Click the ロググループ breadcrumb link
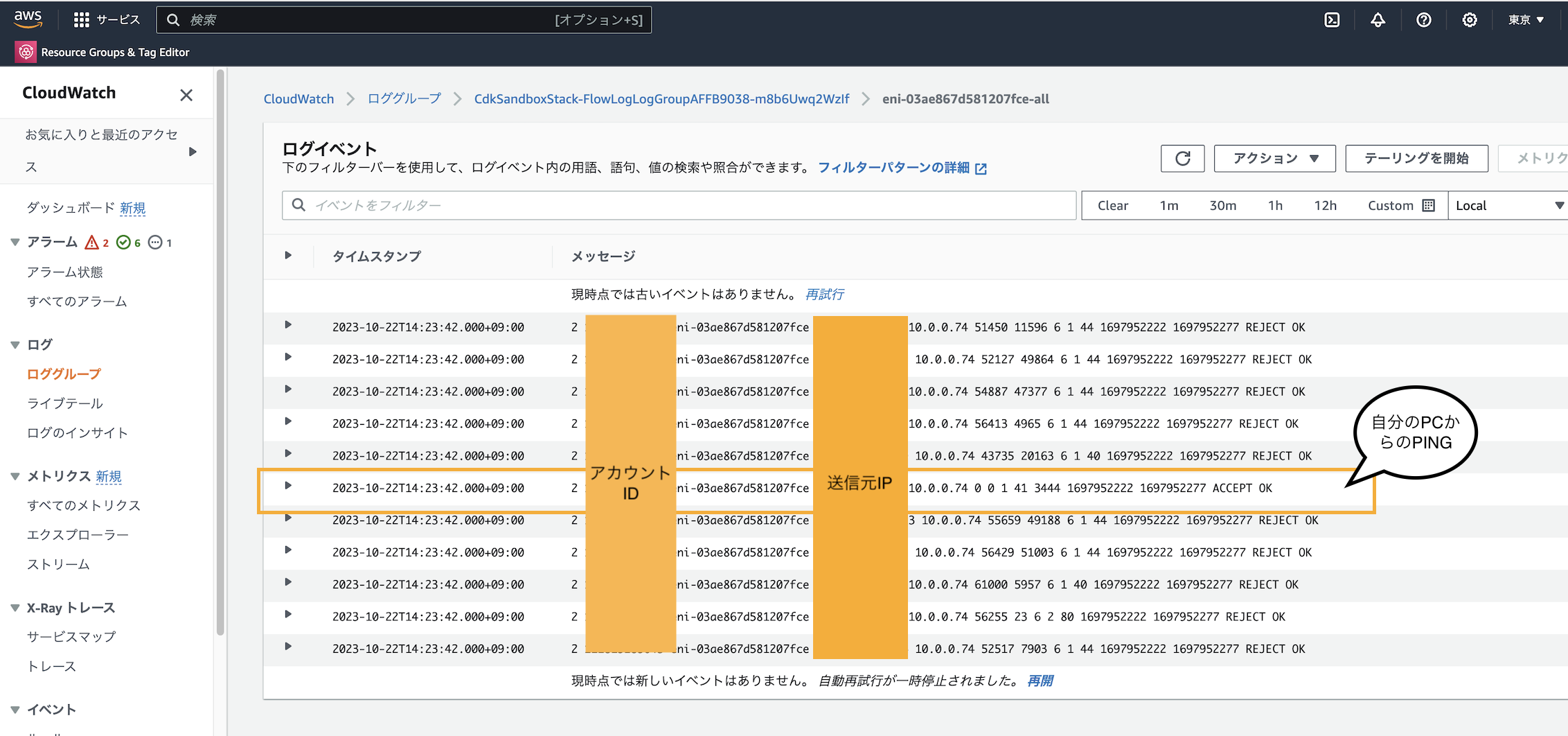Screen dimensions: 1568x736 404,99
